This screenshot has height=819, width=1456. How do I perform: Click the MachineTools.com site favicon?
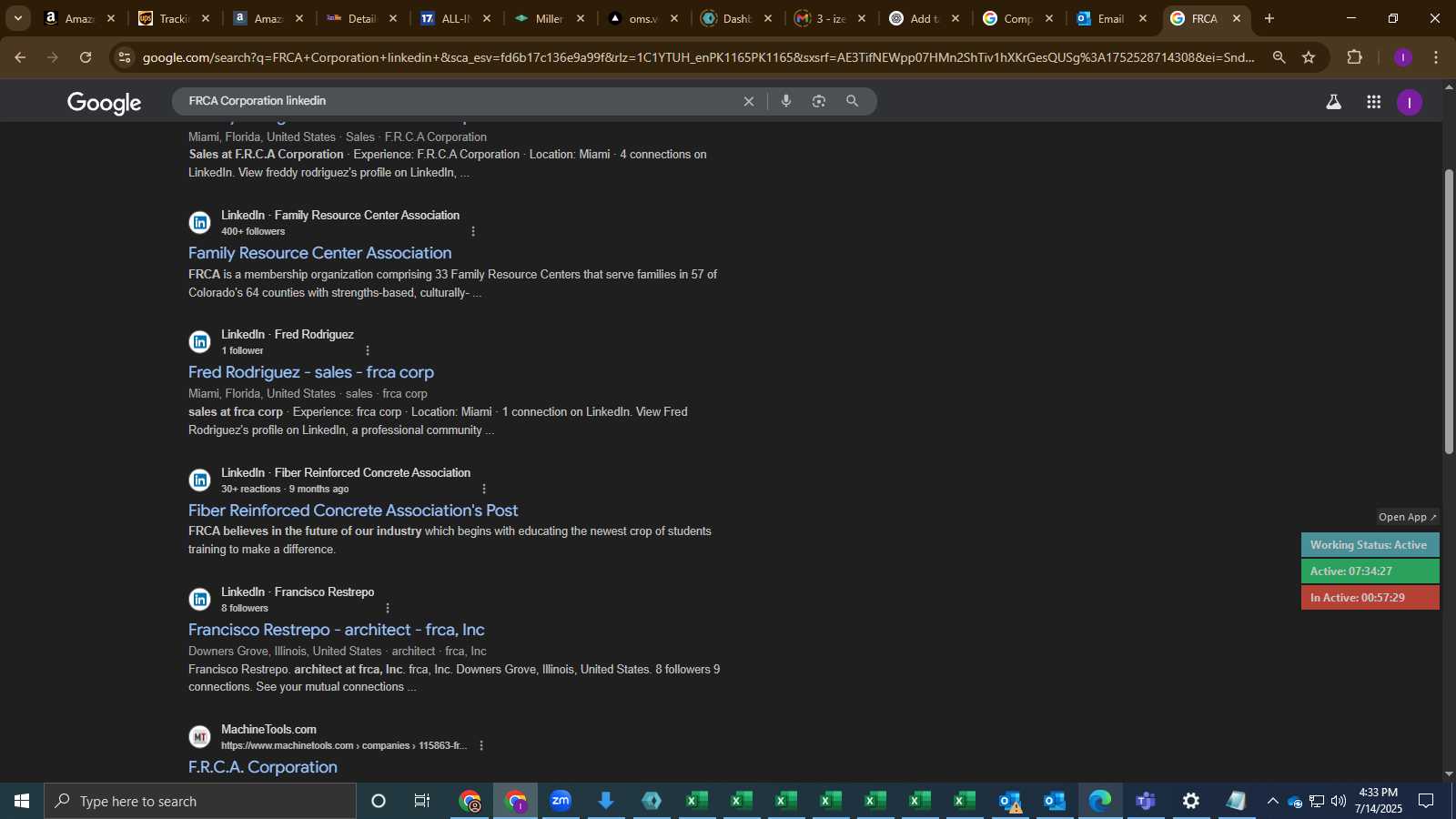[199, 737]
